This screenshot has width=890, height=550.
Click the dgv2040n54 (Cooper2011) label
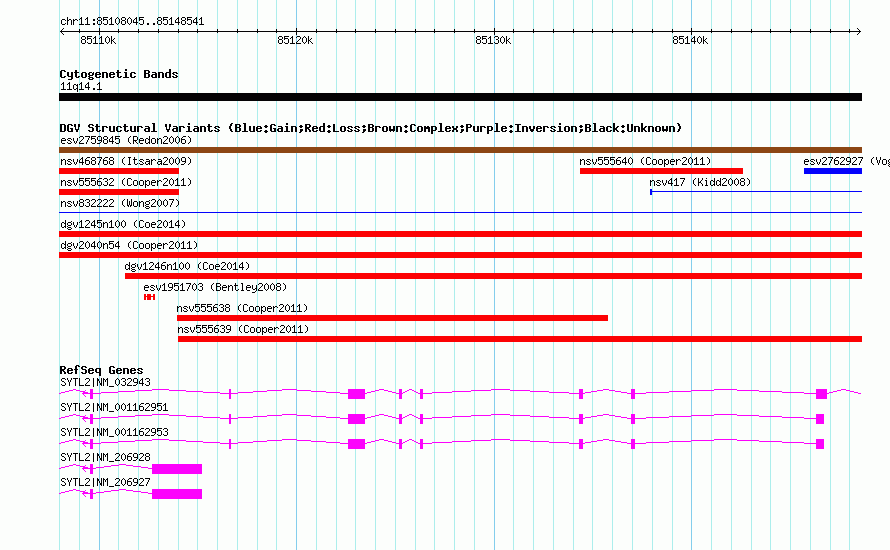pyautogui.click(x=129, y=245)
